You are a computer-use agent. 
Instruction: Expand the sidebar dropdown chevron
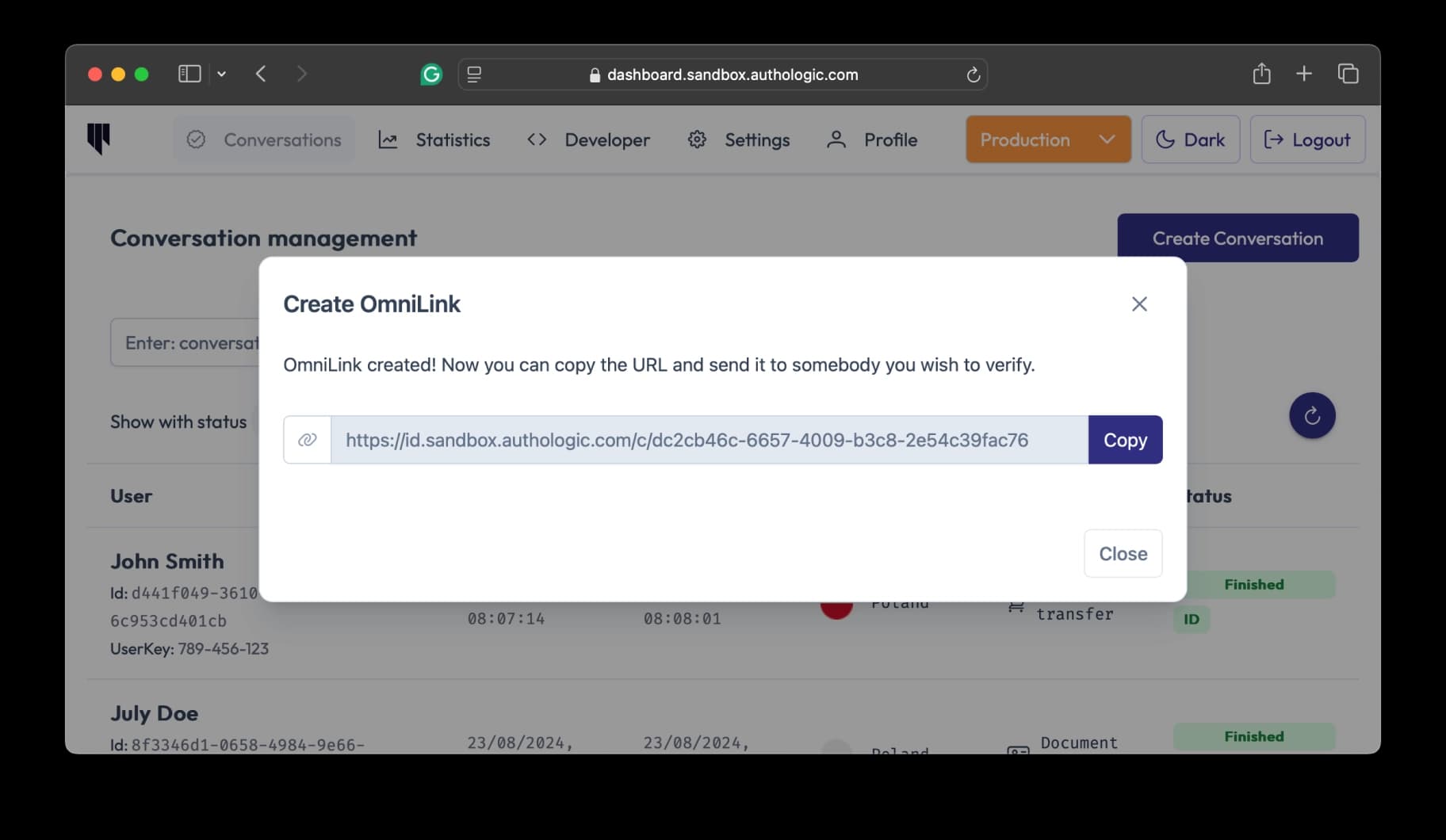[222, 74]
